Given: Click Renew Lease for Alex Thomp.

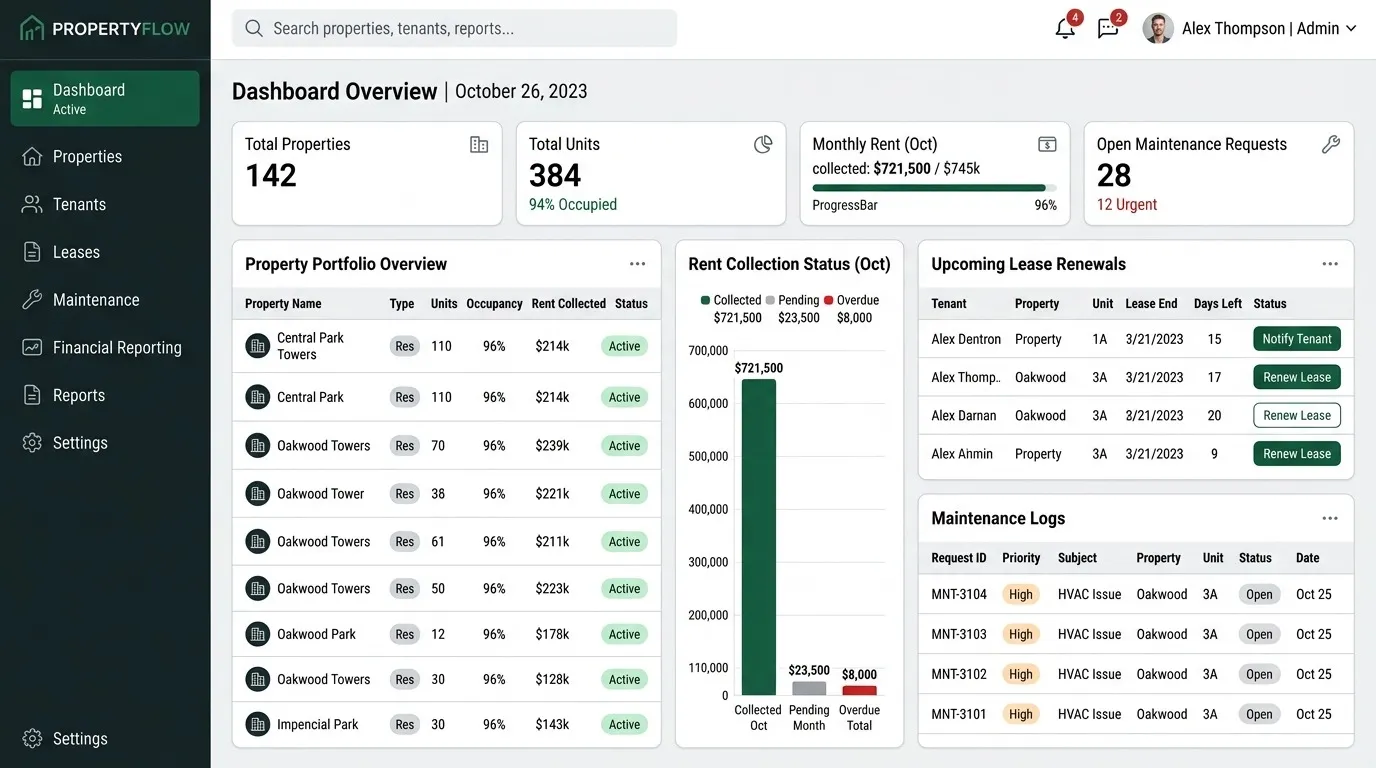Looking at the screenshot, I should tap(1297, 377).
